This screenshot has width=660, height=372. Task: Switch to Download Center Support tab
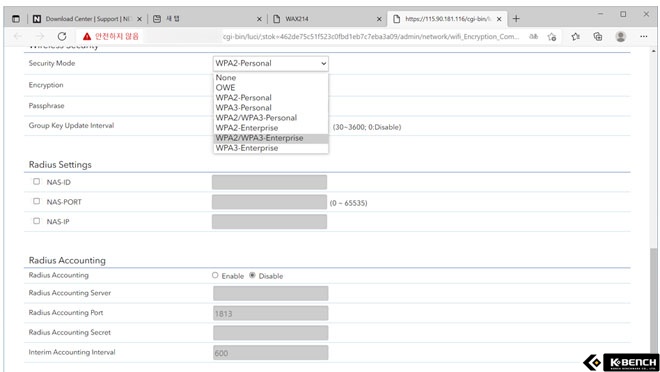(x=88, y=19)
